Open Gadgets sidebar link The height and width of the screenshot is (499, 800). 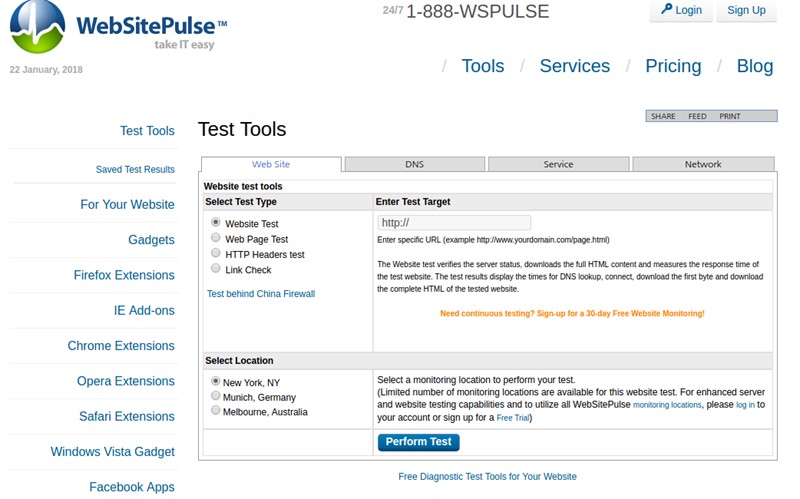[151, 240]
